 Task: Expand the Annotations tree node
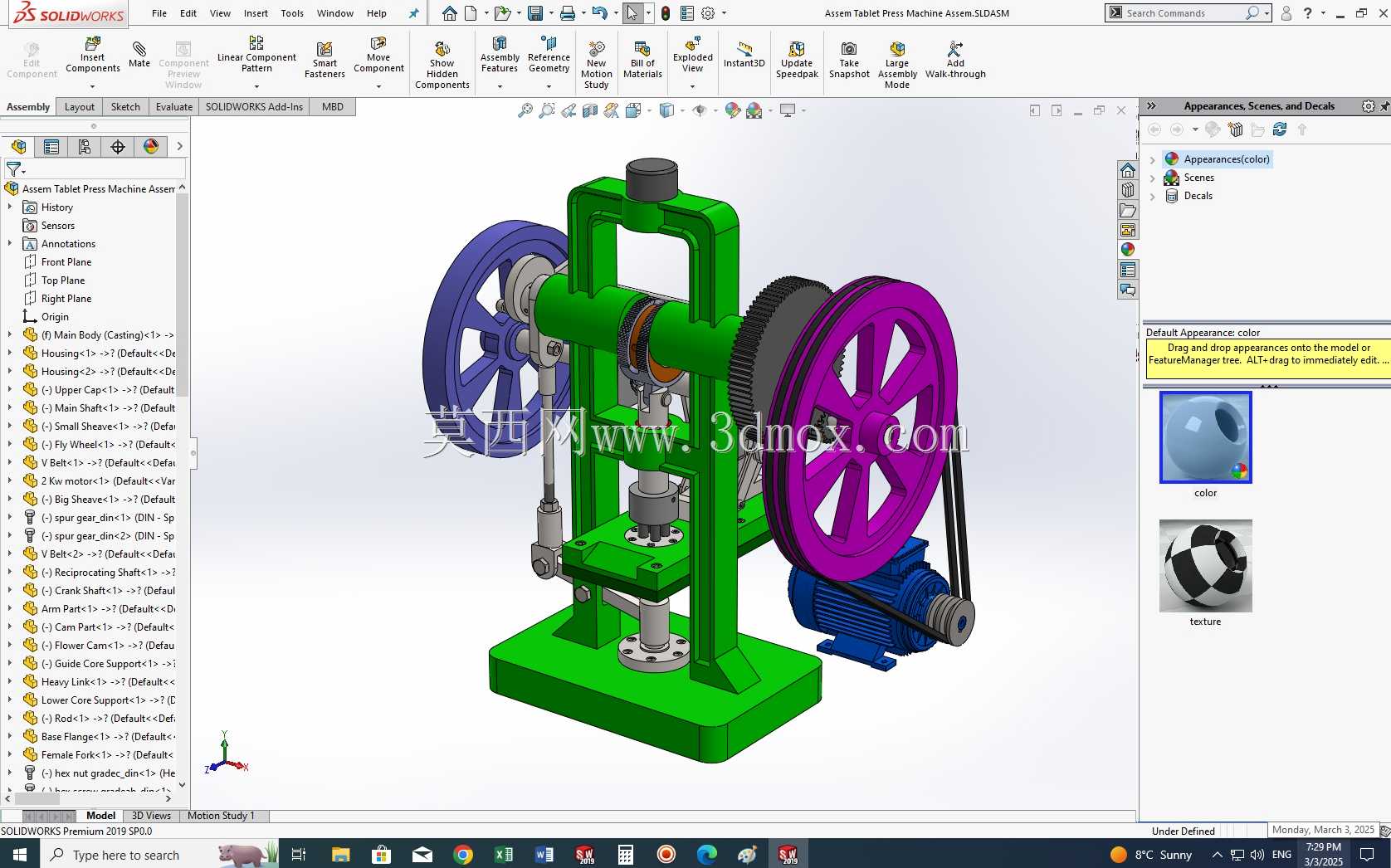(x=10, y=244)
